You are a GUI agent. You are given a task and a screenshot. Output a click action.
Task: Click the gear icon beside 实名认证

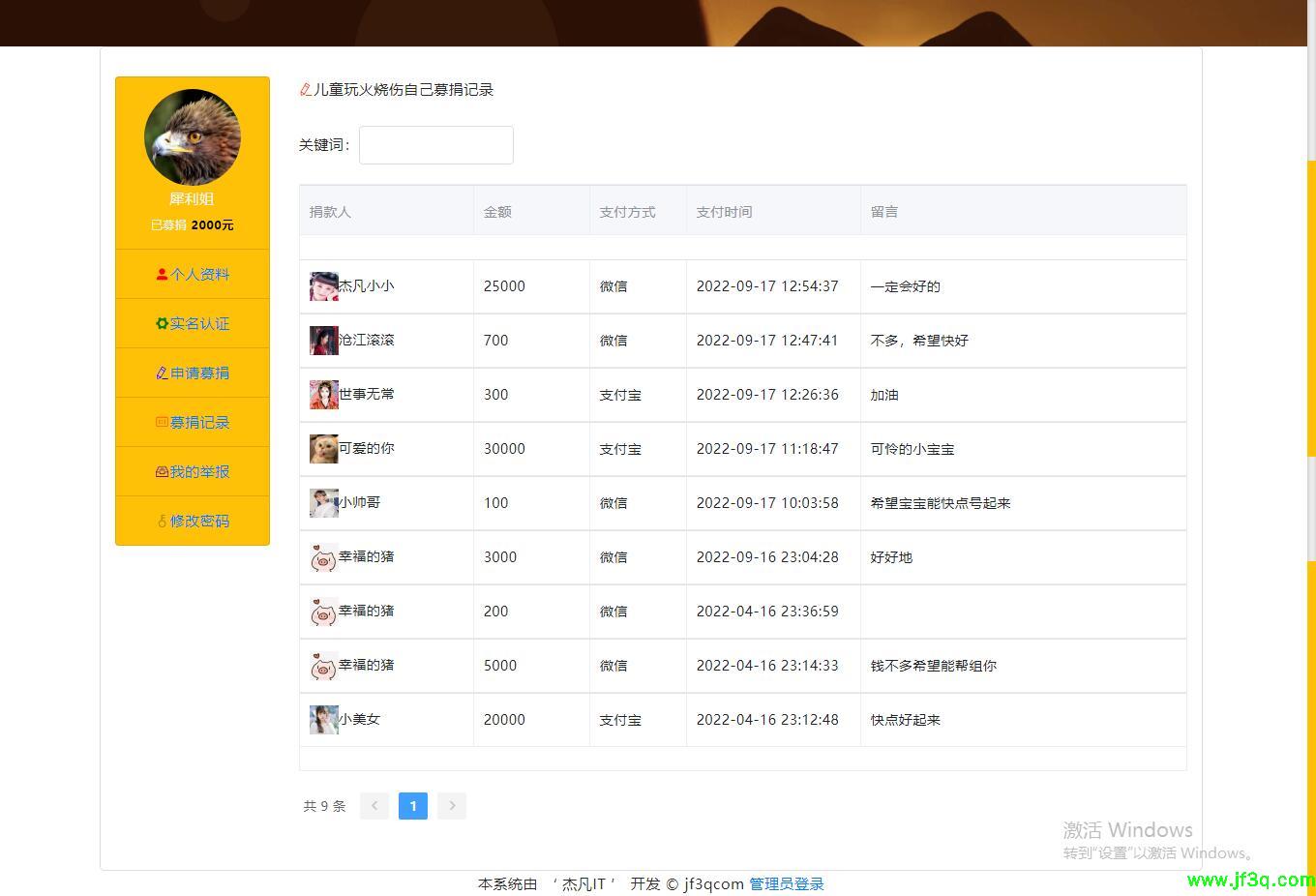(x=162, y=323)
